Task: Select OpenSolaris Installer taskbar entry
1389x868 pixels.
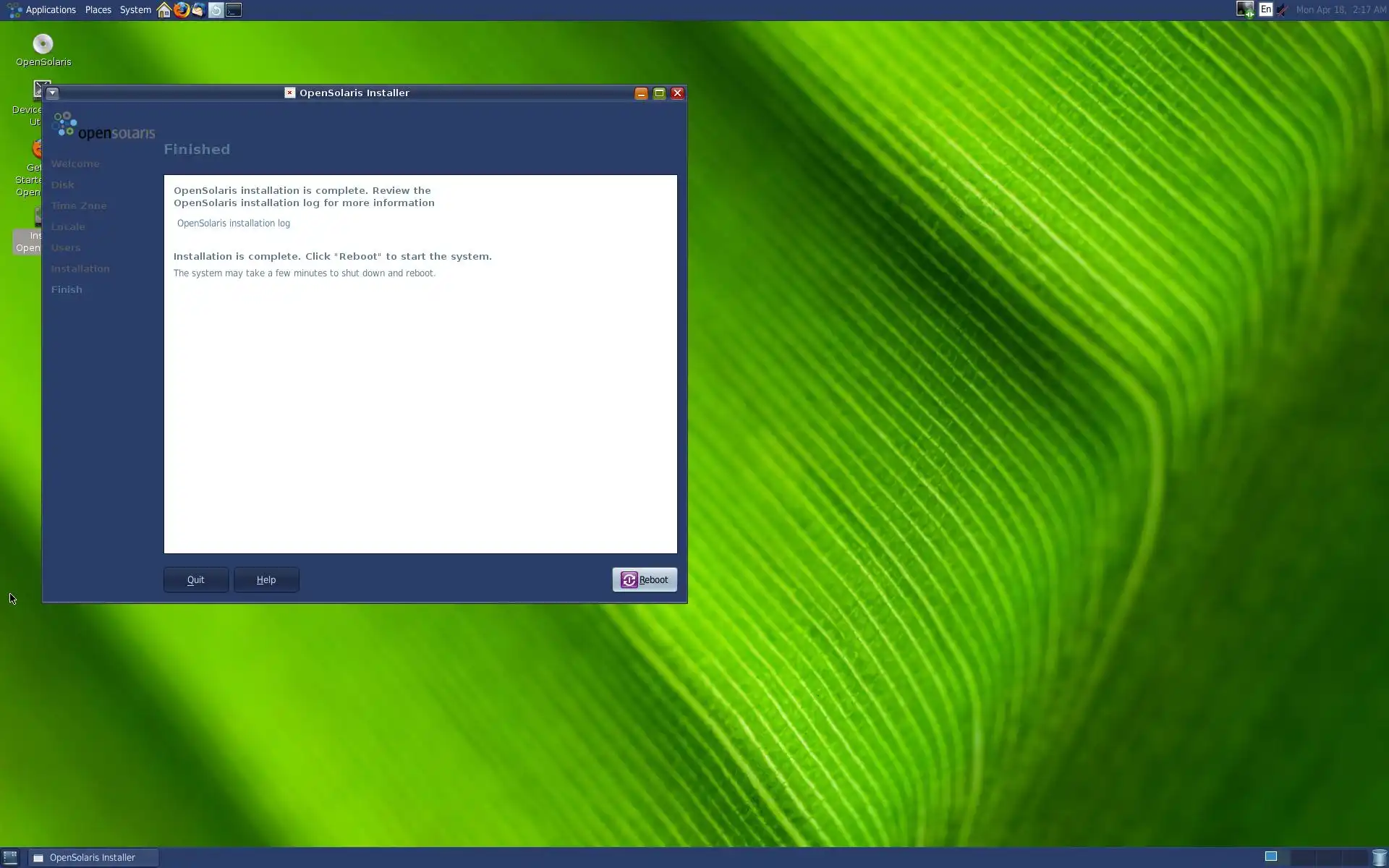Action: click(93, 857)
